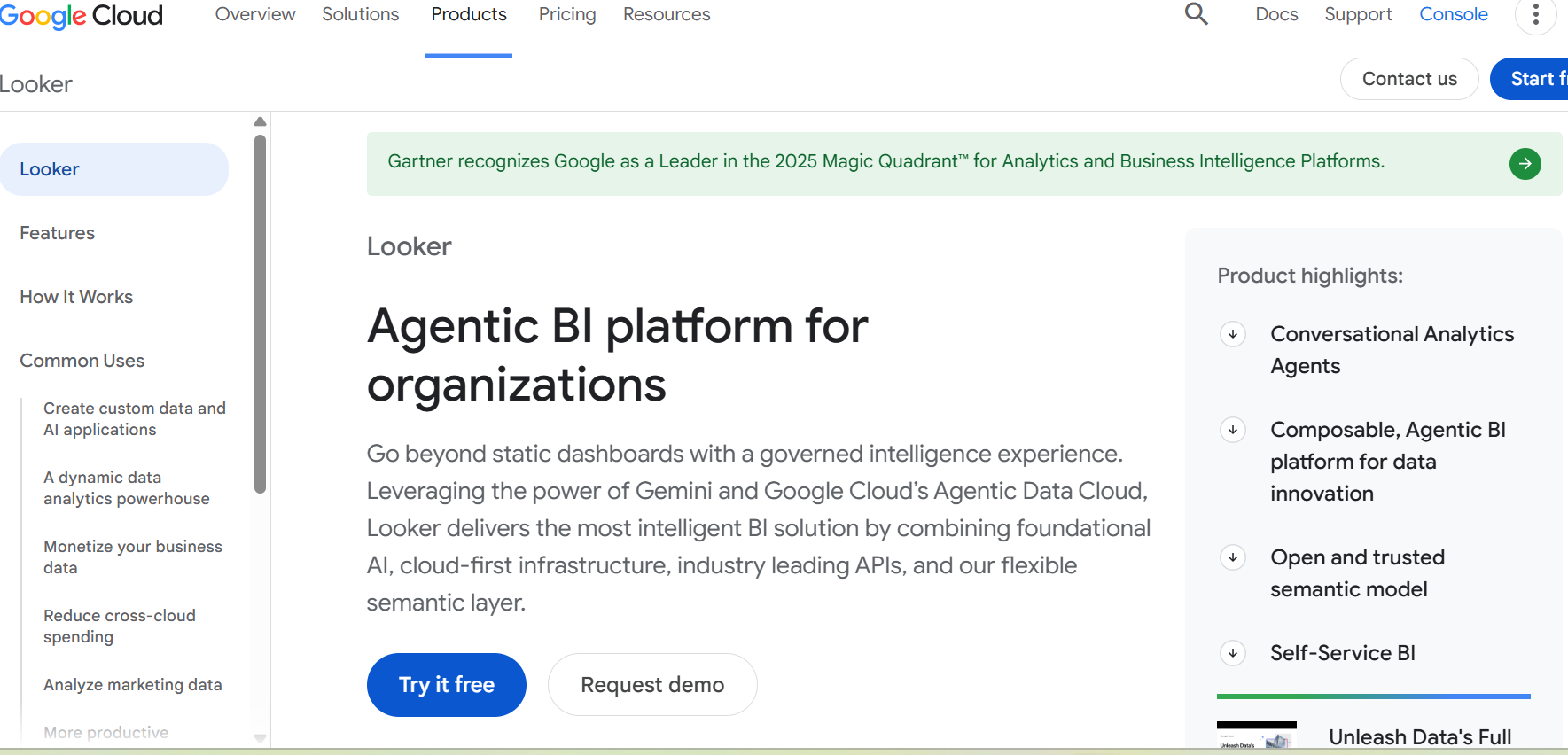Click the Start free button

(1529, 79)
